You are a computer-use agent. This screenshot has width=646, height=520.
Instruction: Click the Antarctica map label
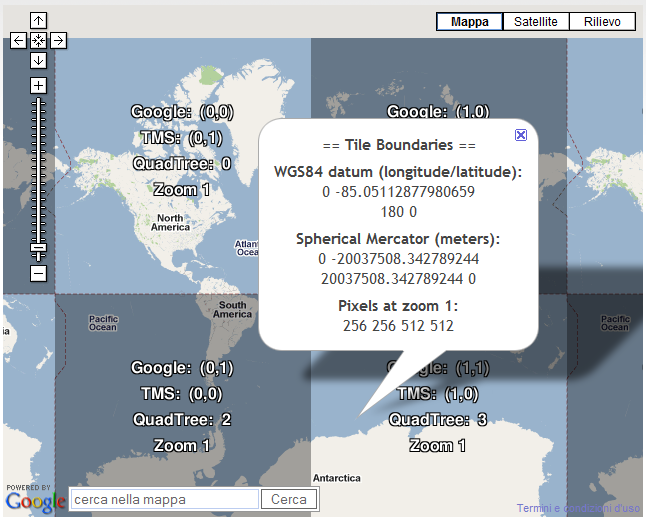[x=337, y=478]
